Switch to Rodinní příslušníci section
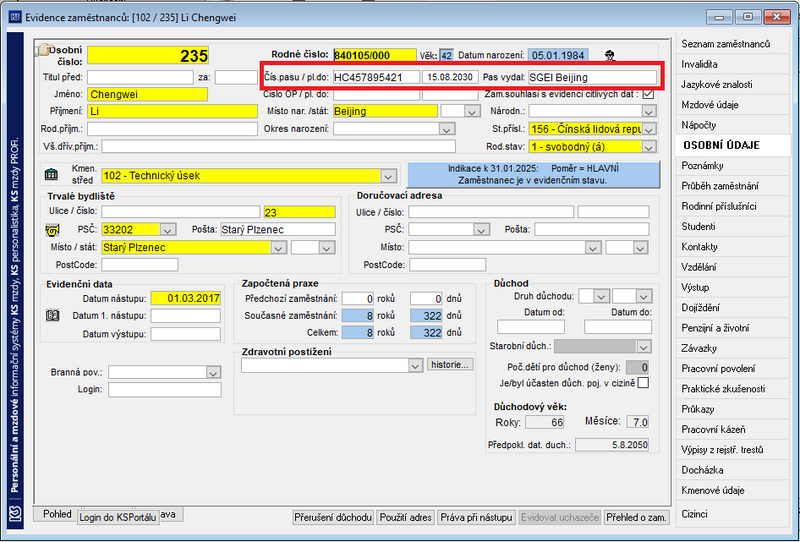 [x=719, y=206]
